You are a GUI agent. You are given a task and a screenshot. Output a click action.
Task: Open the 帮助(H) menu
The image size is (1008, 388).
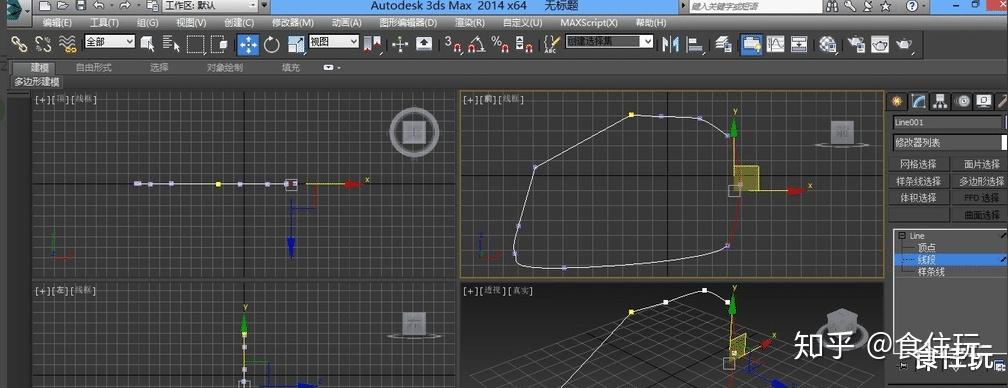click(x=651, y=22)
